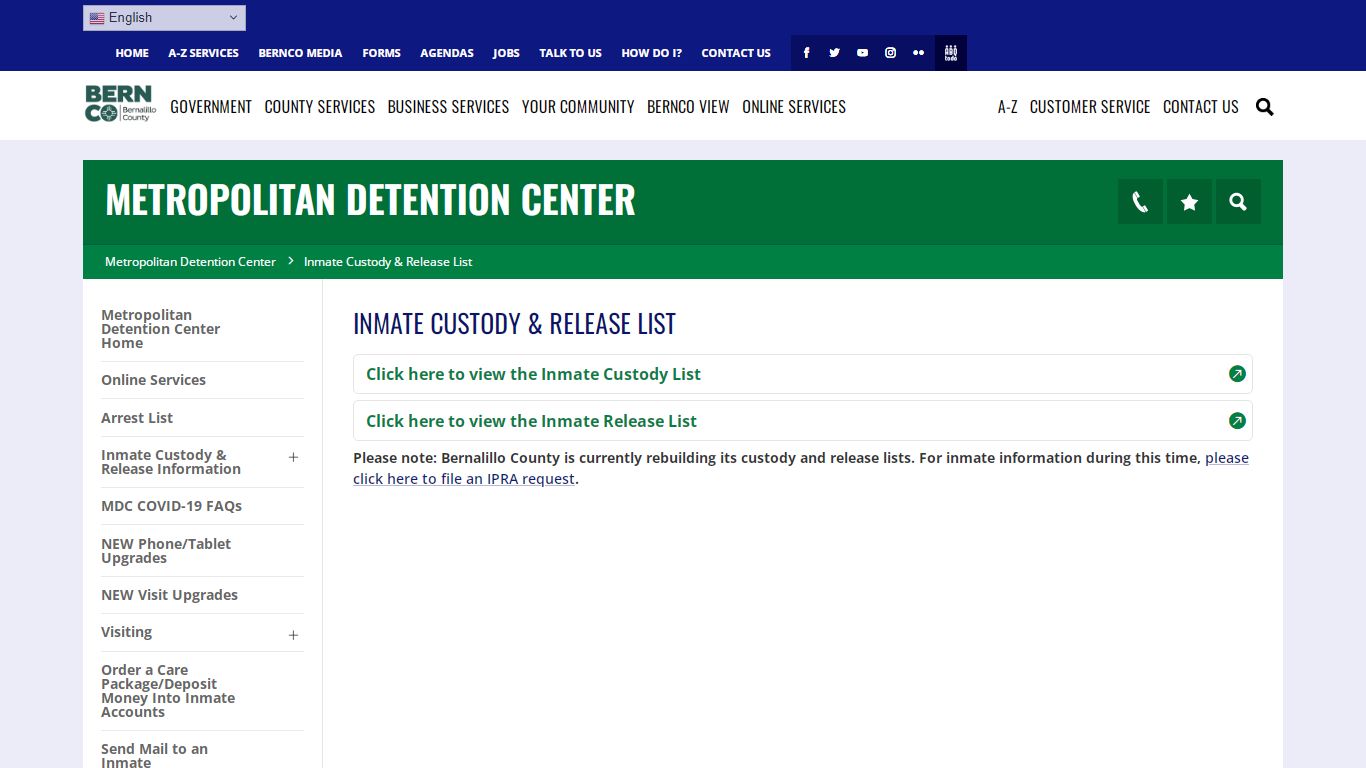The image size is (1366, 768).
Task: Open the Instagram social icon
Action: click(x=890, y=53)
